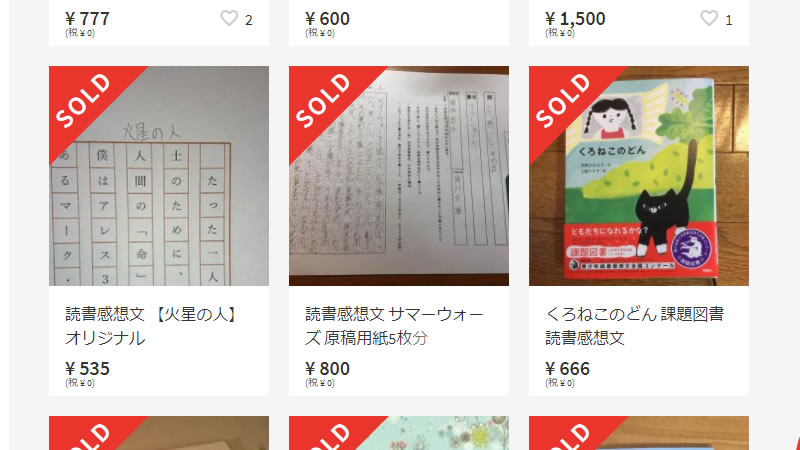Open 火星の人 manuscript photo
Image resolution: width=800 pixels, height=450 pixels.
click(x=159, y=176)
